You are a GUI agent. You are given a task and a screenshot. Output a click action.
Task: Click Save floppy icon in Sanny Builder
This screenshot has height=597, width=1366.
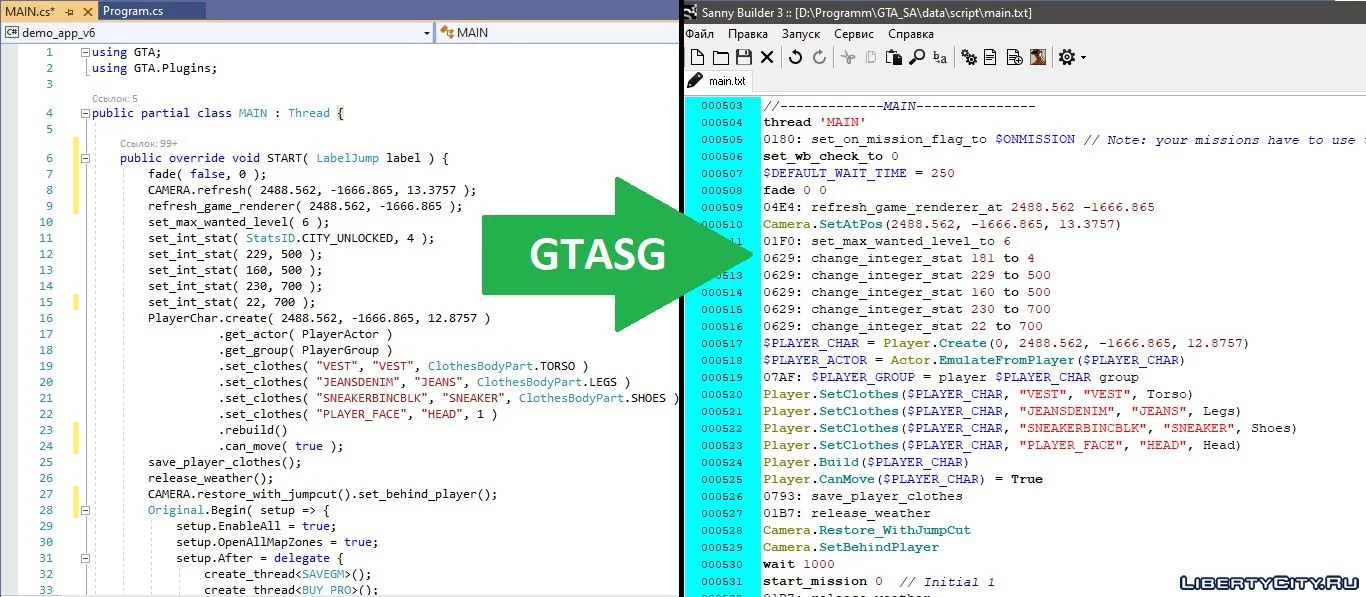pyautogui.click(x=743, y=58)
